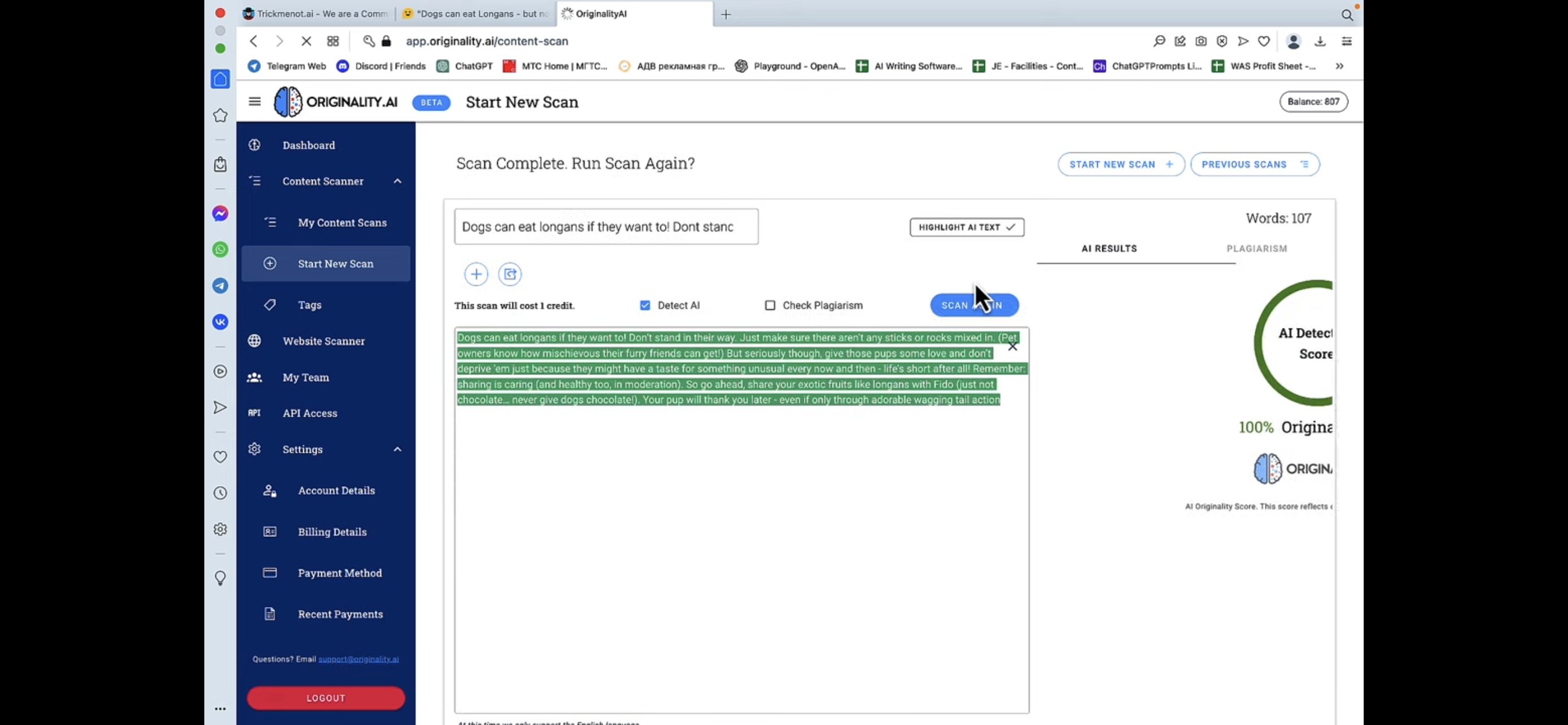Switch to the Trickmenot.ai browser tab
1568x725 pixels.
pyautogui.click(x=322, y=14)
